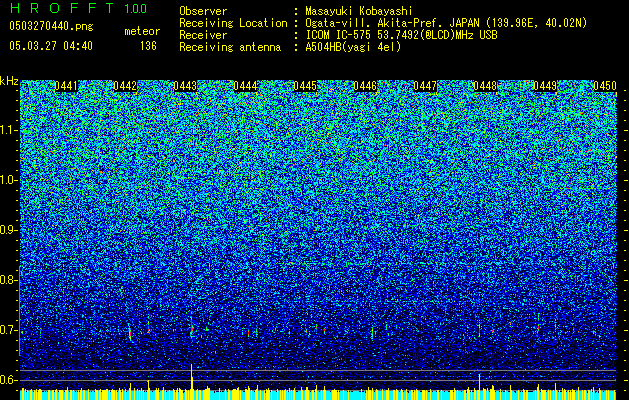This screenshot has height=400, width=629.
Task: Click the 0.8 kHz axis label
Action: point(8,280)
